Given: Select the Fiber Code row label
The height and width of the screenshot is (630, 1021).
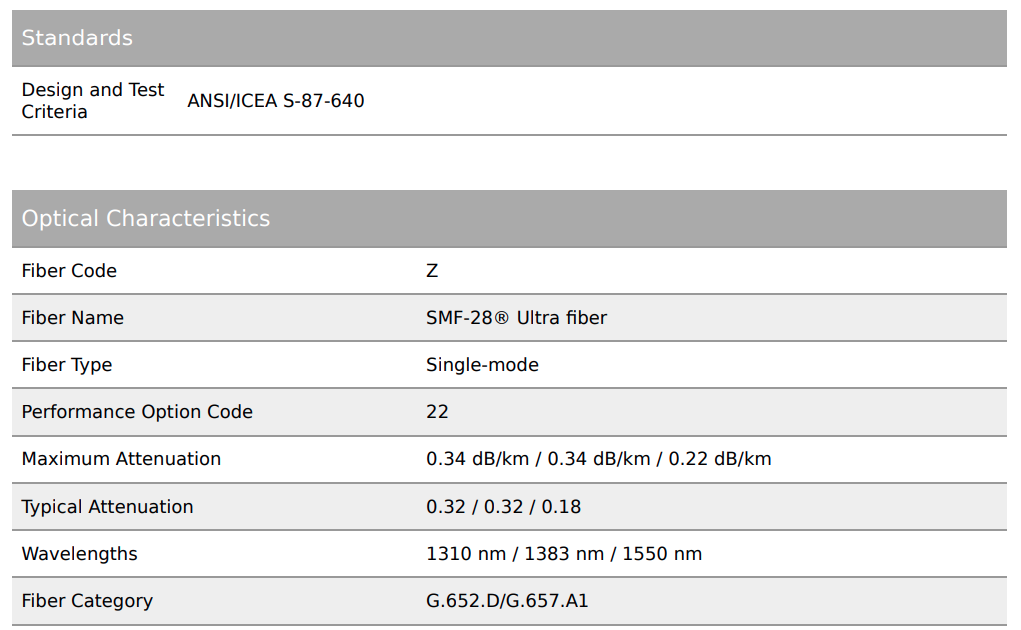Looking at the screenshot, I should 69,271.
